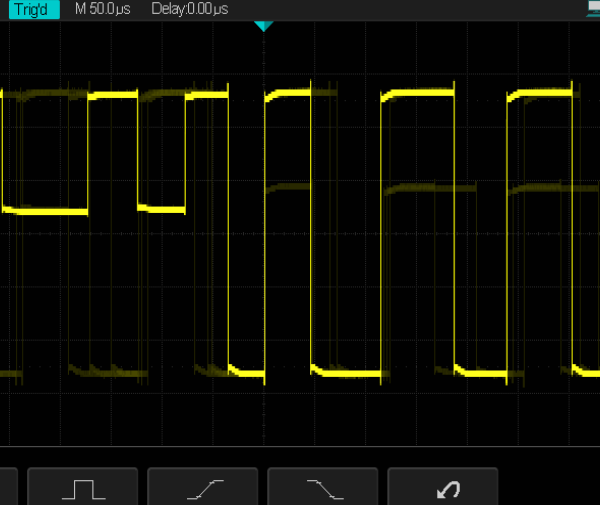Click the partially visible leftmost softkey
Viewport: 600px width, 505px height.
(x=8, y=488)
